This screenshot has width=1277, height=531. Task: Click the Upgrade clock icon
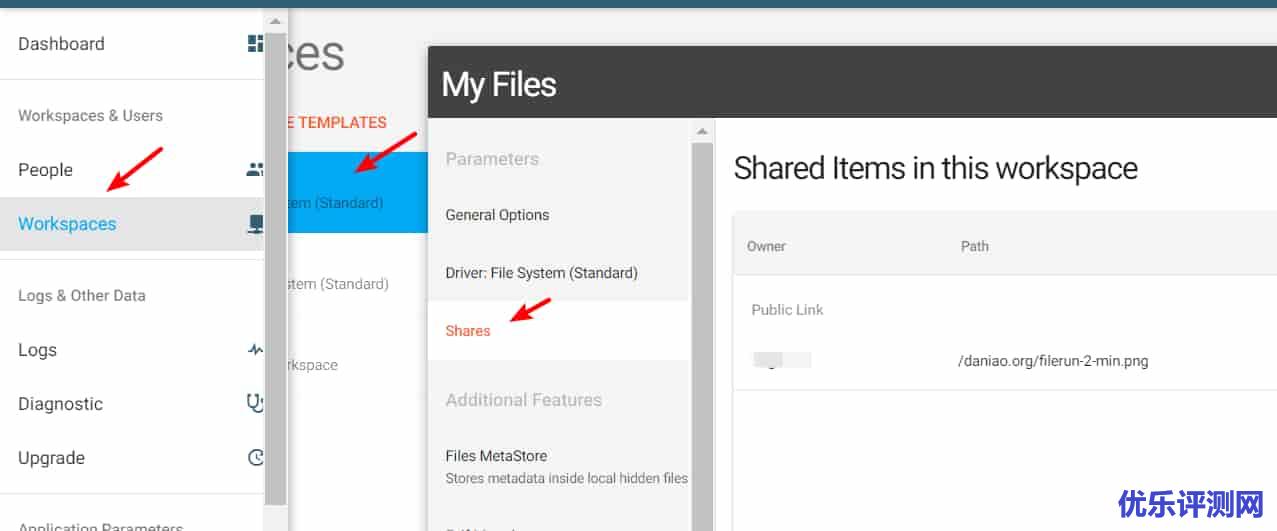255,458
